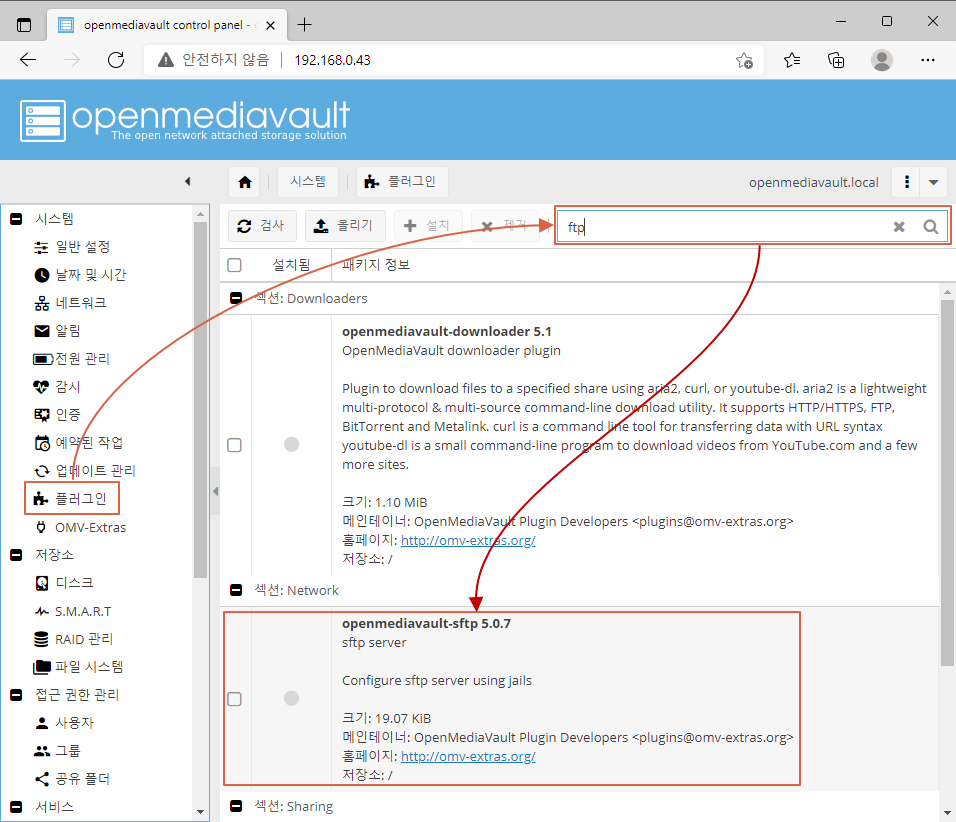Sort by 설치됨 column header

pyautogui.click(x=291, y=265)
